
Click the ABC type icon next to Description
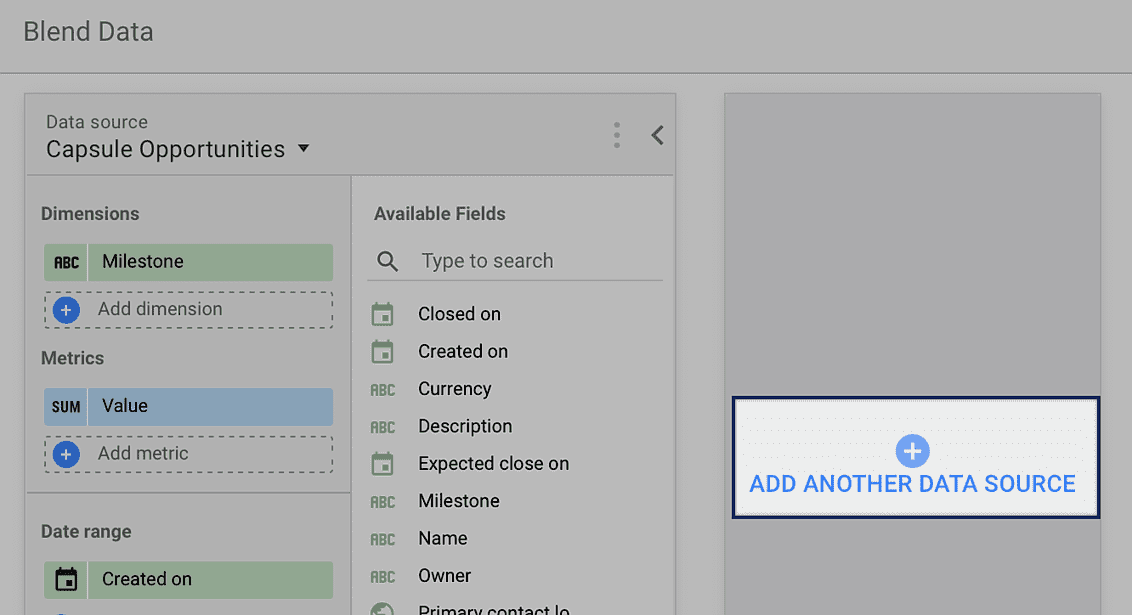pos(383,427)
